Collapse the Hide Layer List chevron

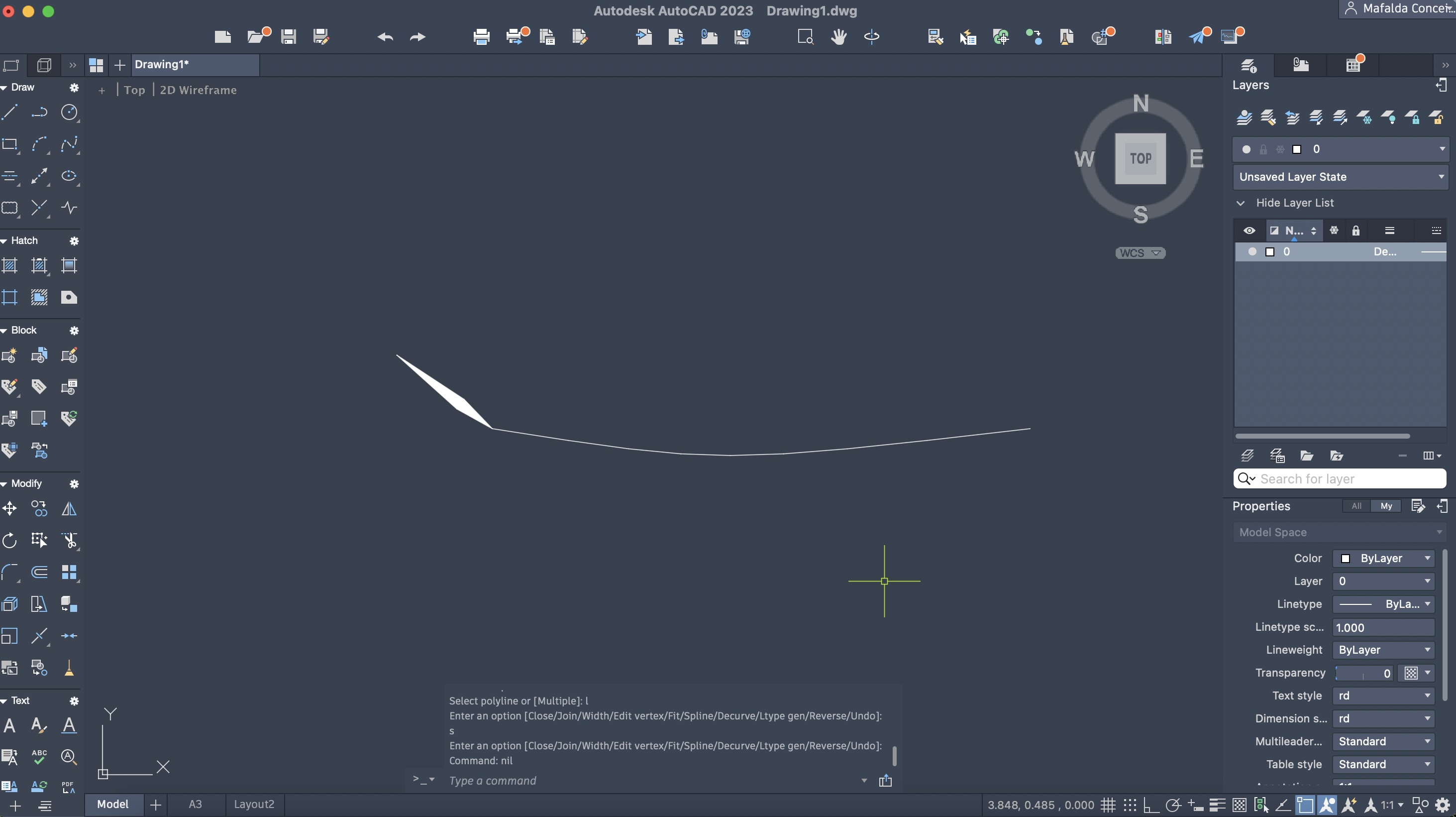1241,203
